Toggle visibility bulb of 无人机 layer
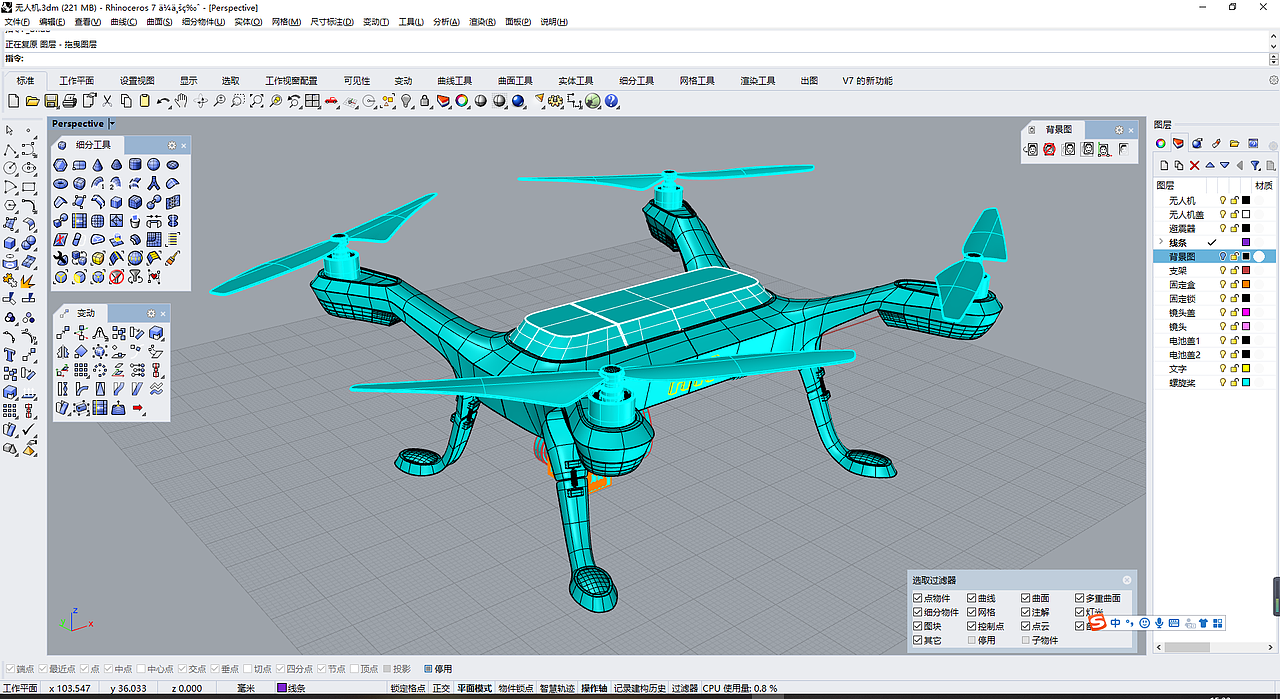1280x699 pixels. [1222, 200]
